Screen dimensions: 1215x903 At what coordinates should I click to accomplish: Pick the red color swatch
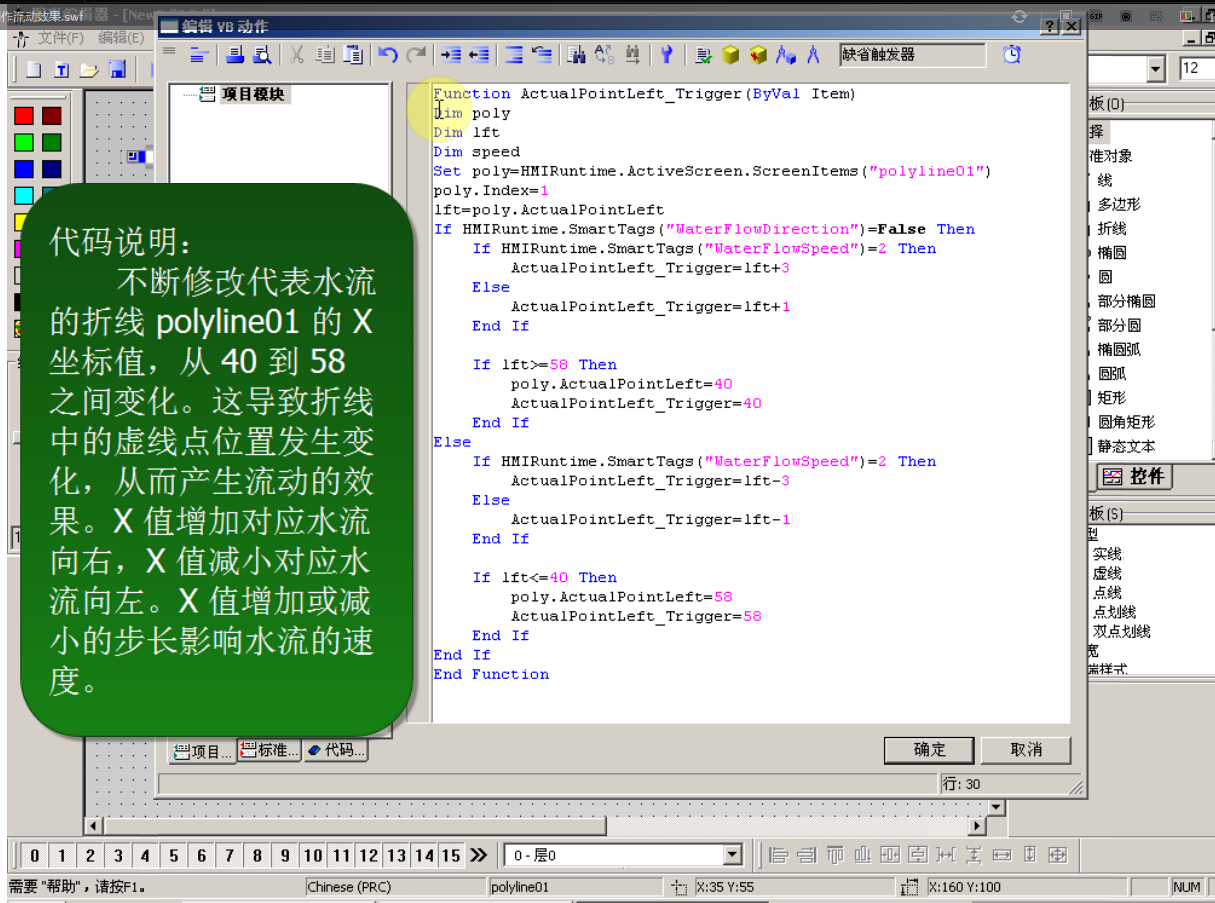[24, 117]
